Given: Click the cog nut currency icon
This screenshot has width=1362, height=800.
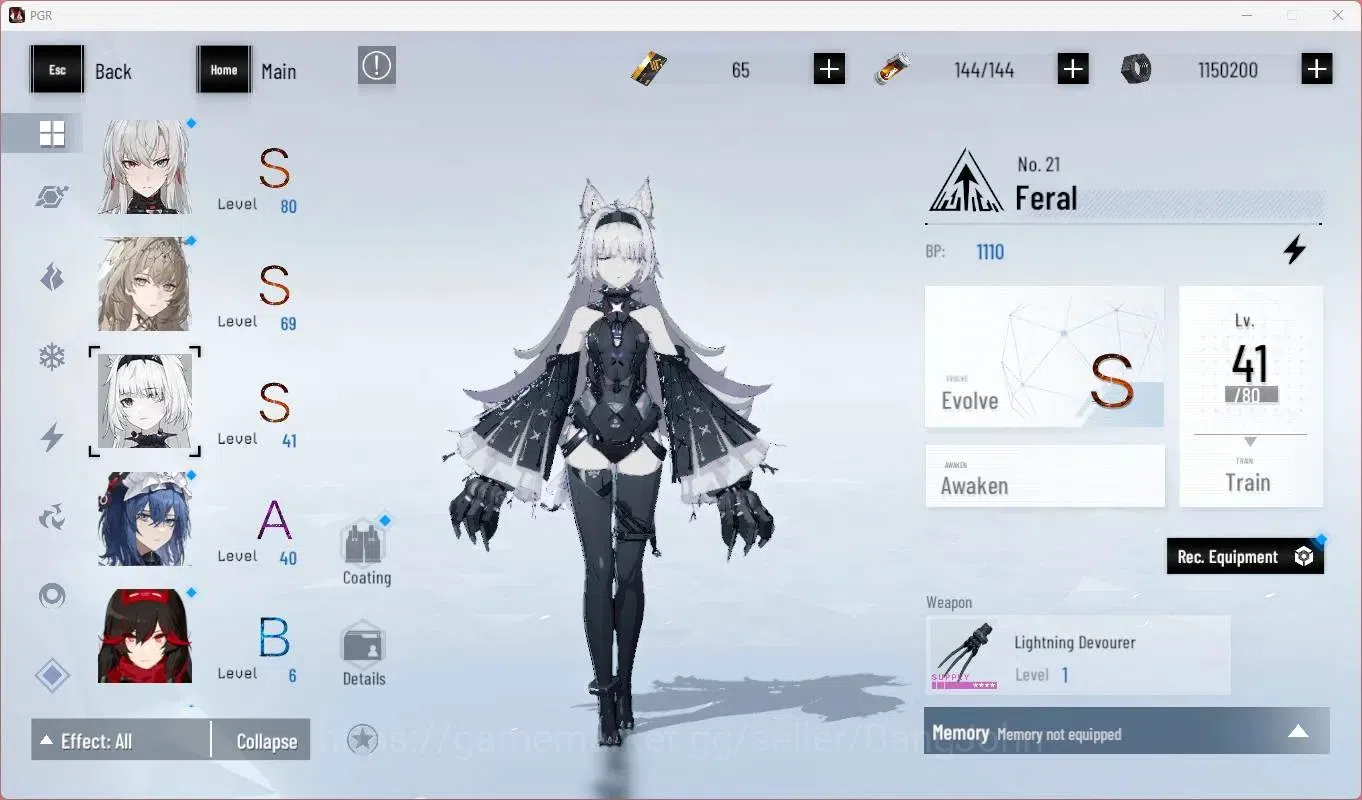Looking at the screenshot, I should [x=1136, y=69].
